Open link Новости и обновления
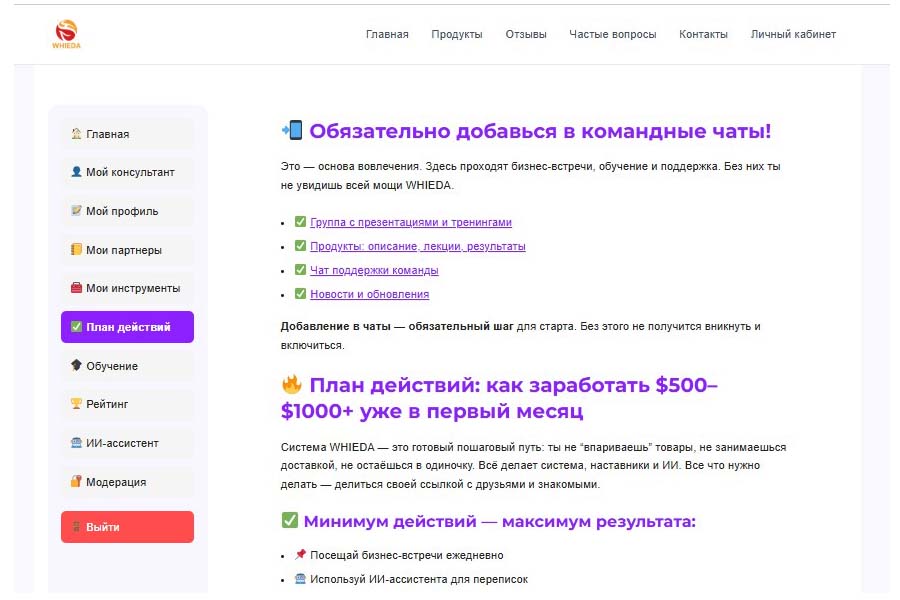Screen dimensions: 900x600 370,294
